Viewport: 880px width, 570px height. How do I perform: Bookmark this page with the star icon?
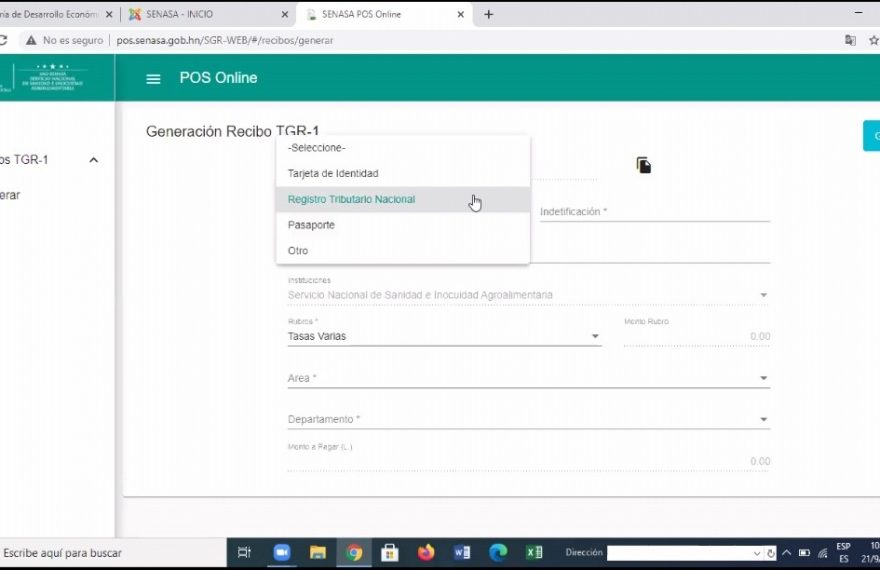point(875,40)
